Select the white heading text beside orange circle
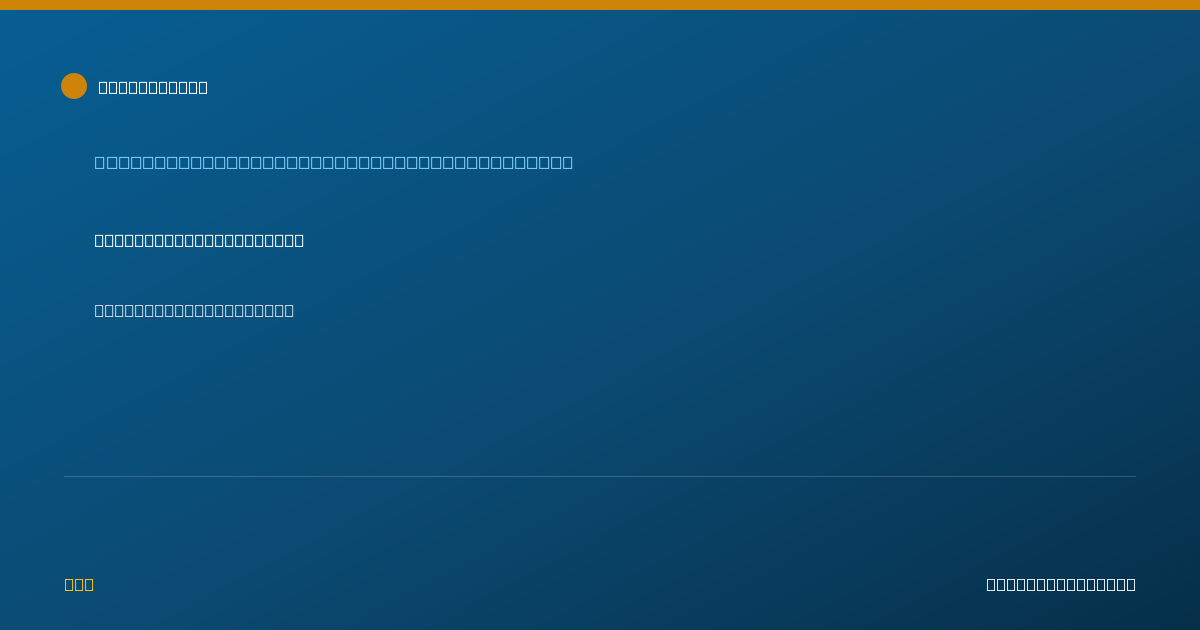The image size is (1200, 630). 153,87
